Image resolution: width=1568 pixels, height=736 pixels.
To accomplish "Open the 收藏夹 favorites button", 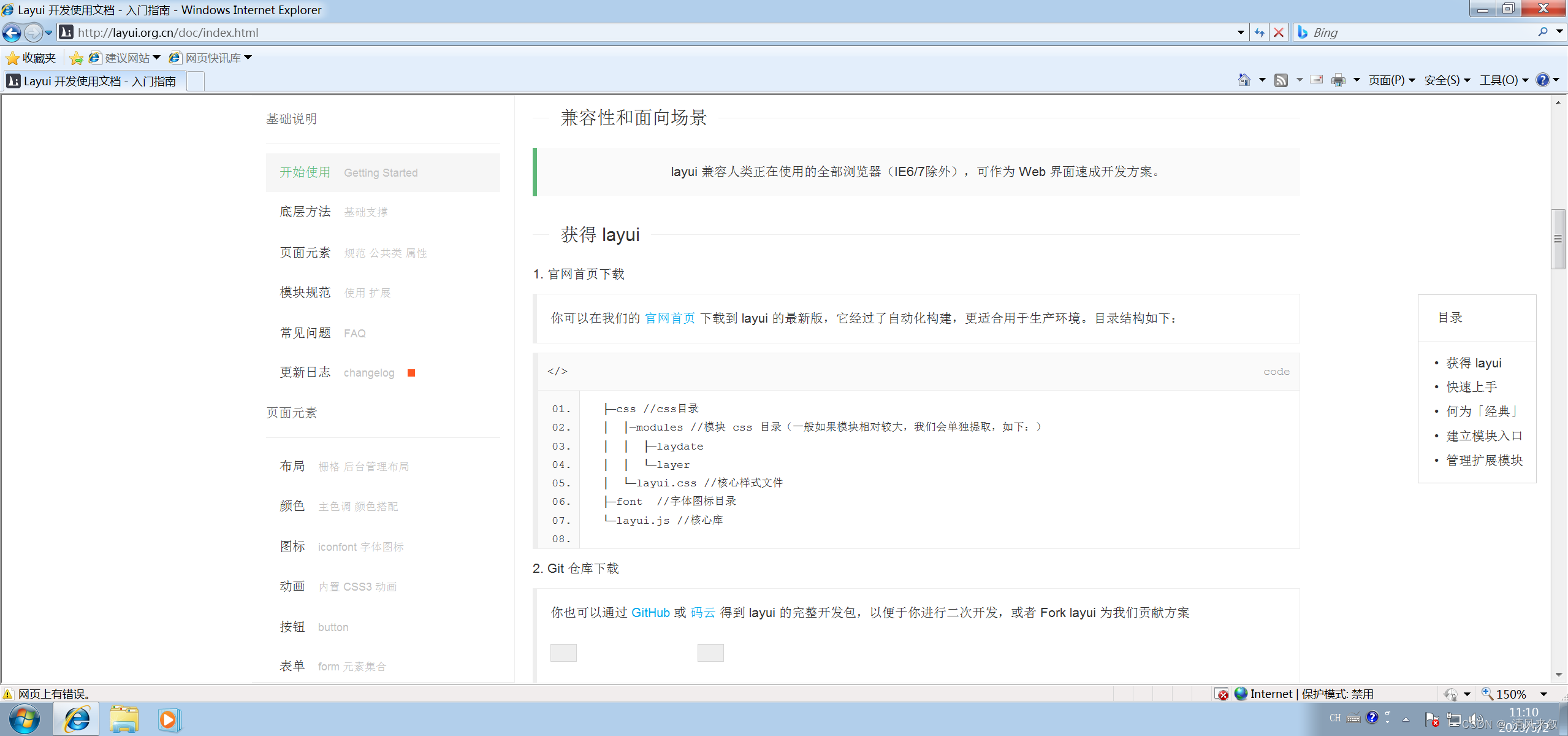I will [31, 58].
